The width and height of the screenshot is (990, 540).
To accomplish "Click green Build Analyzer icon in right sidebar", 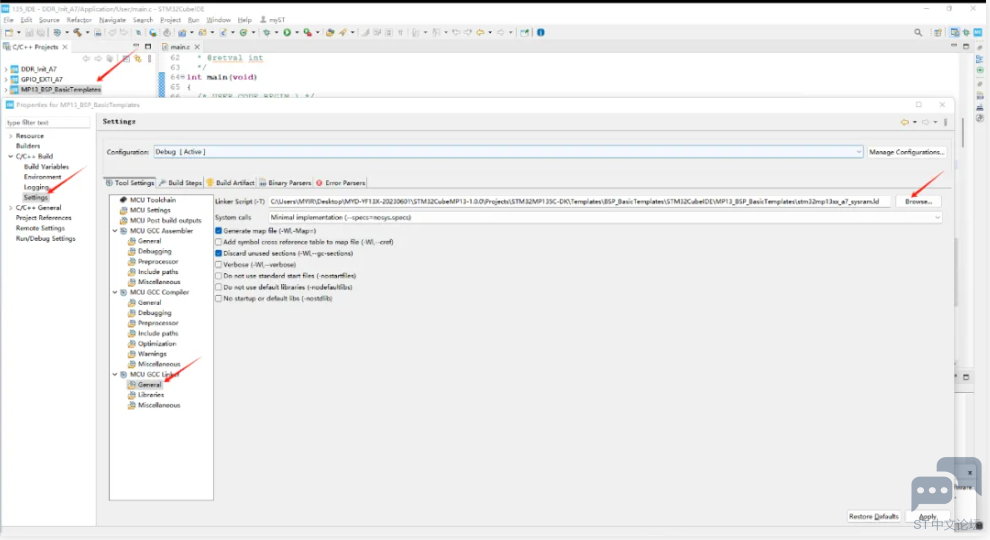I will 979,70.
